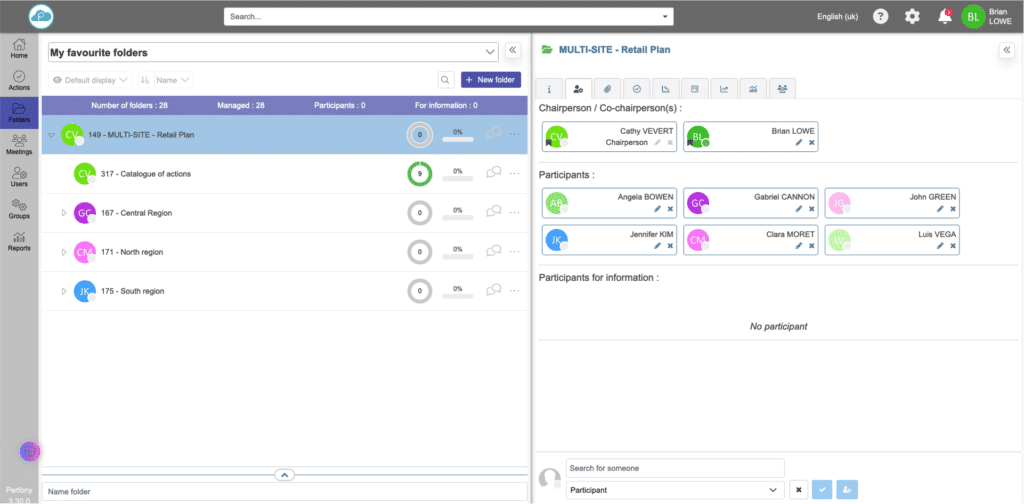The image size is (1024, 504).
Task: Edit Angela BOWEN's participant role pencil
Action: pos(657,209)
